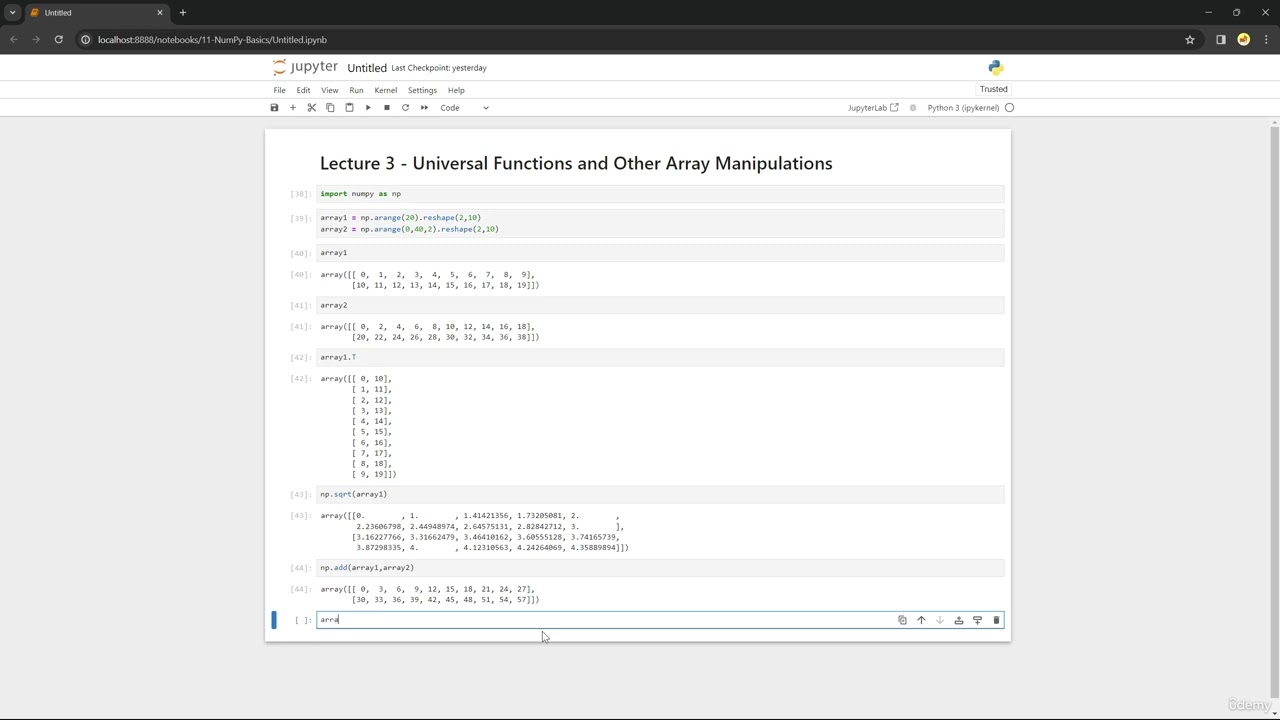The width and height of the screenshot is (1280, 720).
Task: Select the Untitled browser tab
Action: (96, 13)
